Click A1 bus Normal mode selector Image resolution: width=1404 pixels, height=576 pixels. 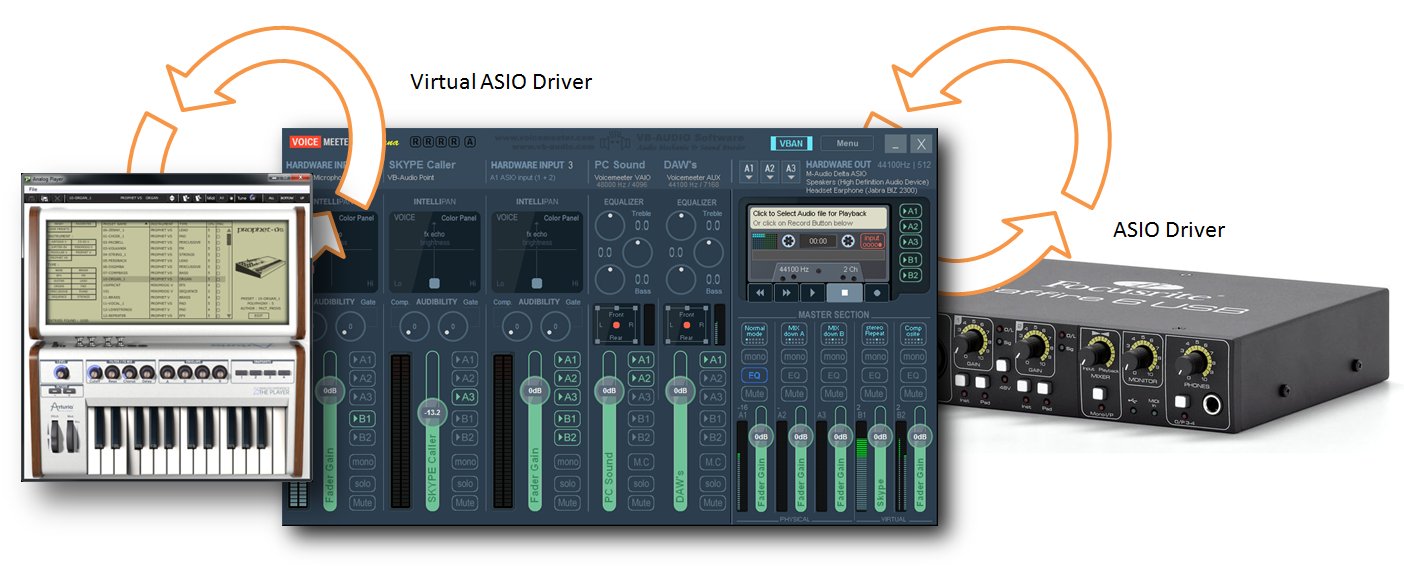click(755, 333)
